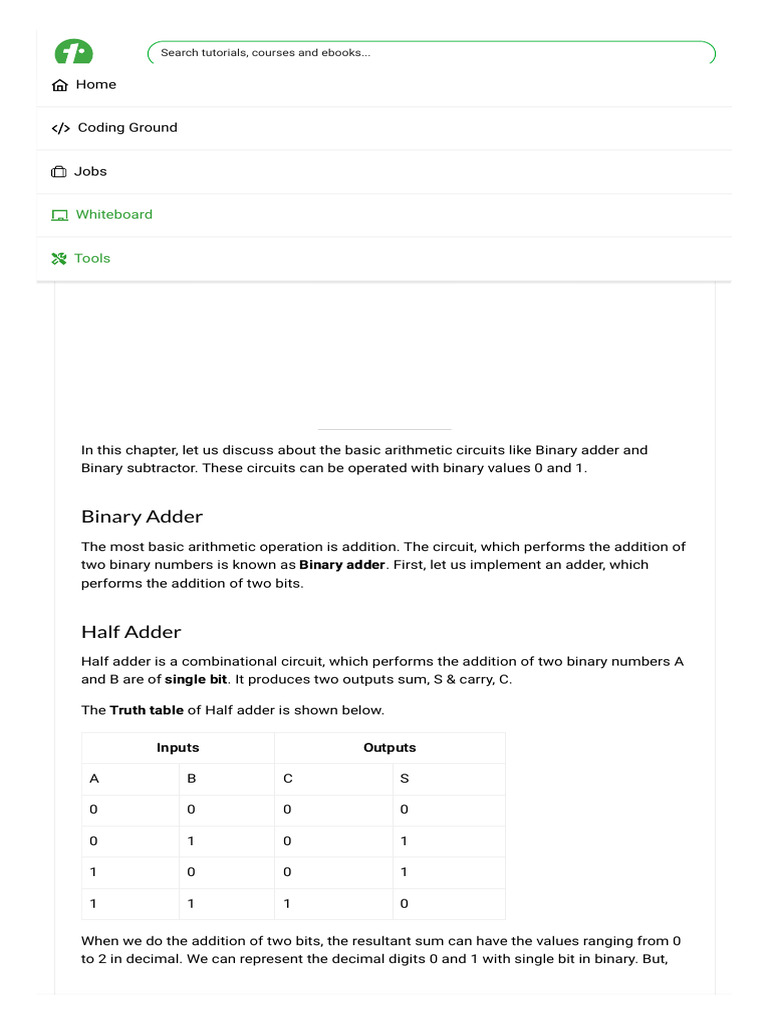
Task: Select the Inputs table header
Action: [x=178, y=748]
